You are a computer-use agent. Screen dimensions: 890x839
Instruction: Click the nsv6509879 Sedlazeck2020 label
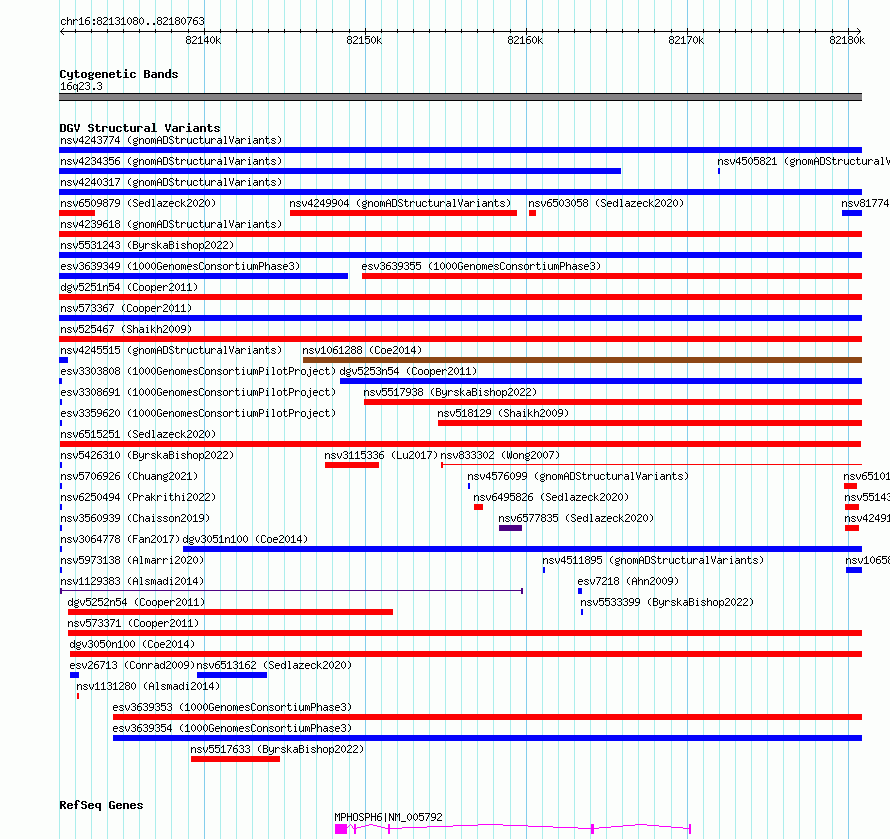pos(138,203)
